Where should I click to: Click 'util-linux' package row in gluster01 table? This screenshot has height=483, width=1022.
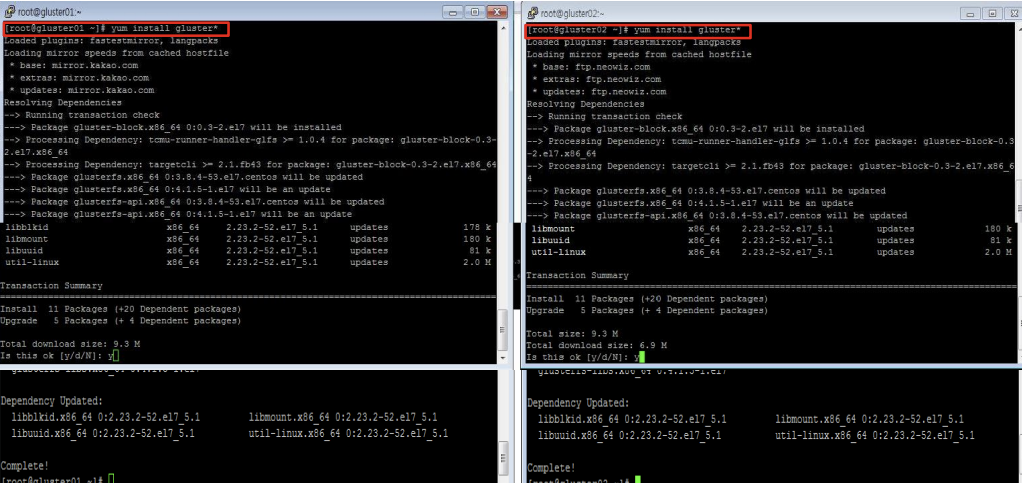[x=249, y=262]
